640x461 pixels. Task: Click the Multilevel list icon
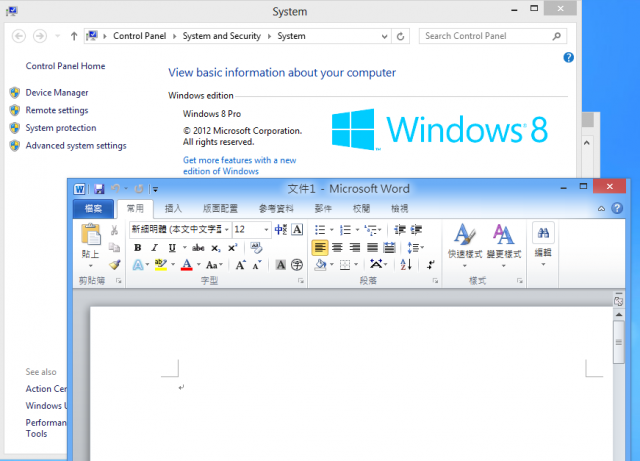click(x=371, y=230)
